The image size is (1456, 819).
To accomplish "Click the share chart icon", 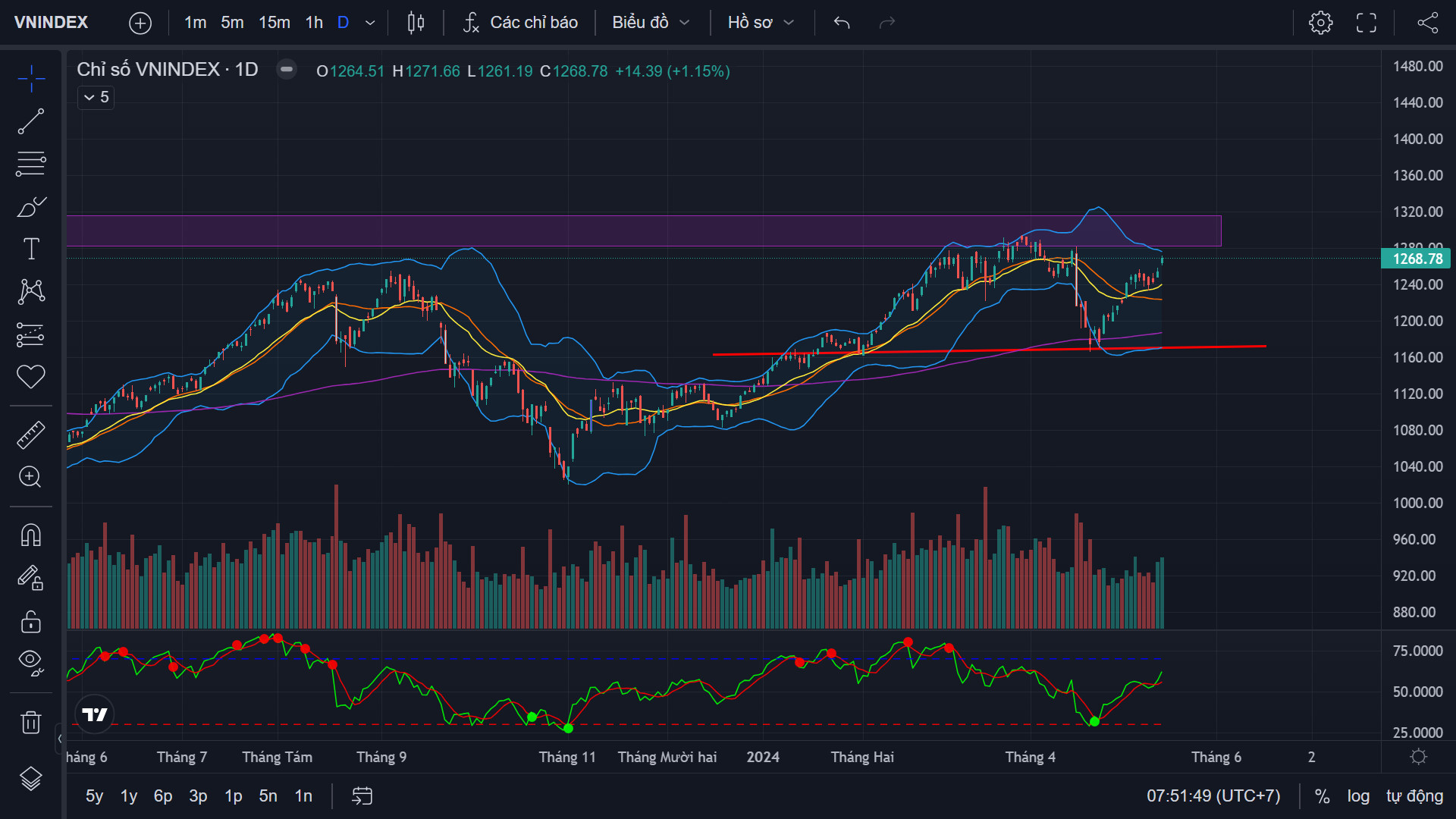I will coord(1428,23).
